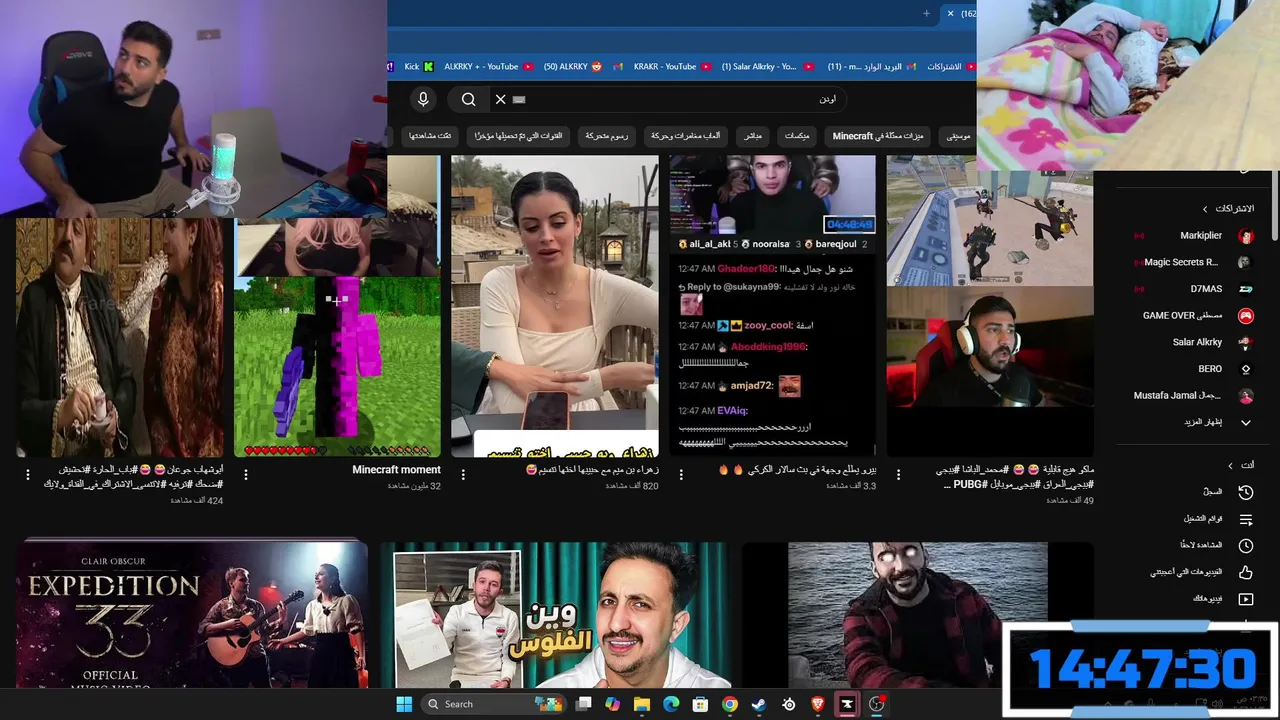Open Microsoft Edge from taskbar
1280x720 pixels.
point(671,704)
